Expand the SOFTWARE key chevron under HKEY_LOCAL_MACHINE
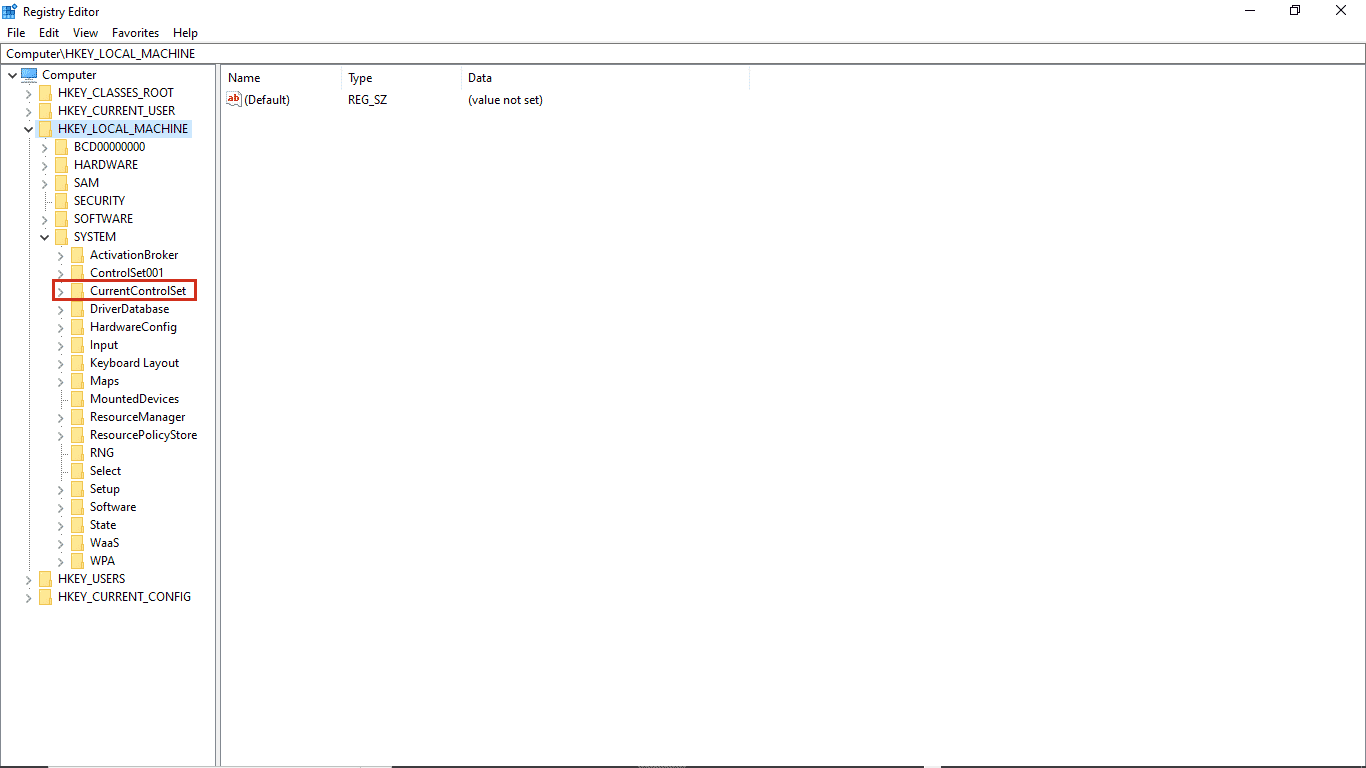 tap(44, 219)
